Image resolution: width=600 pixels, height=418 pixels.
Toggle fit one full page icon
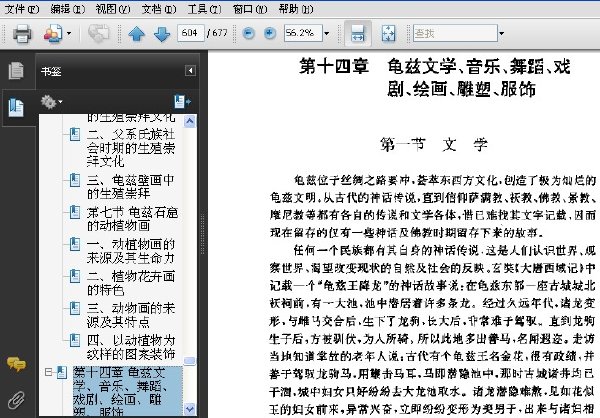tap(388, 34)
